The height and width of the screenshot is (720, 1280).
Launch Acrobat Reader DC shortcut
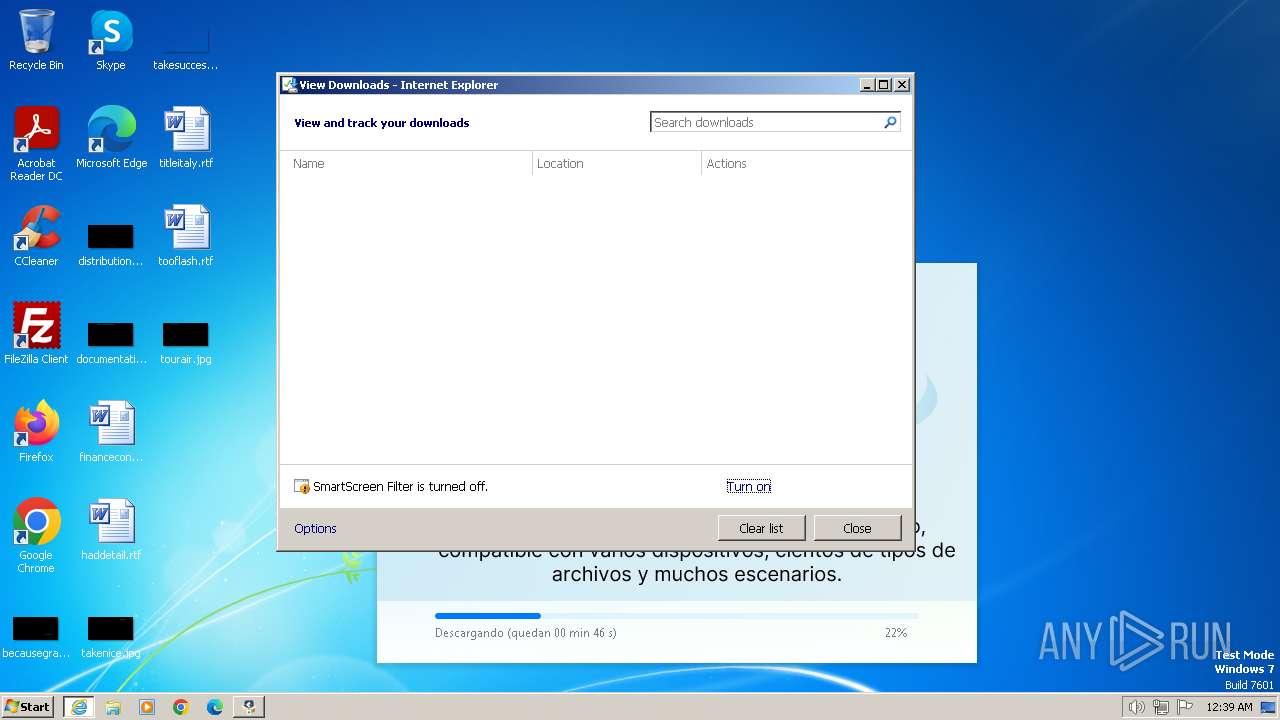[36, 143]
